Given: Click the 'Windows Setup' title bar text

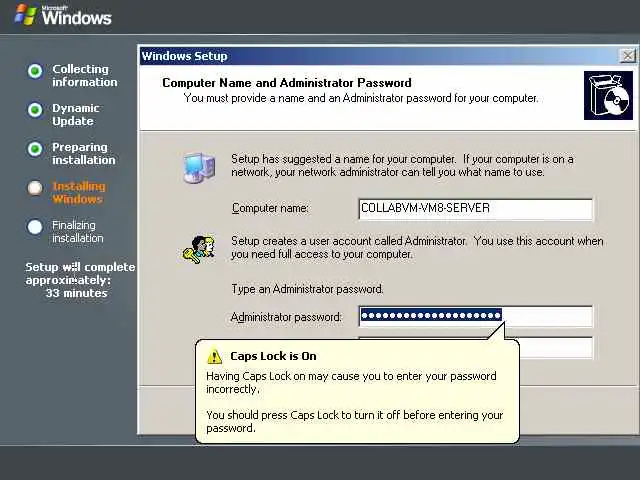Looking at the screenshot, I should 184,56.
